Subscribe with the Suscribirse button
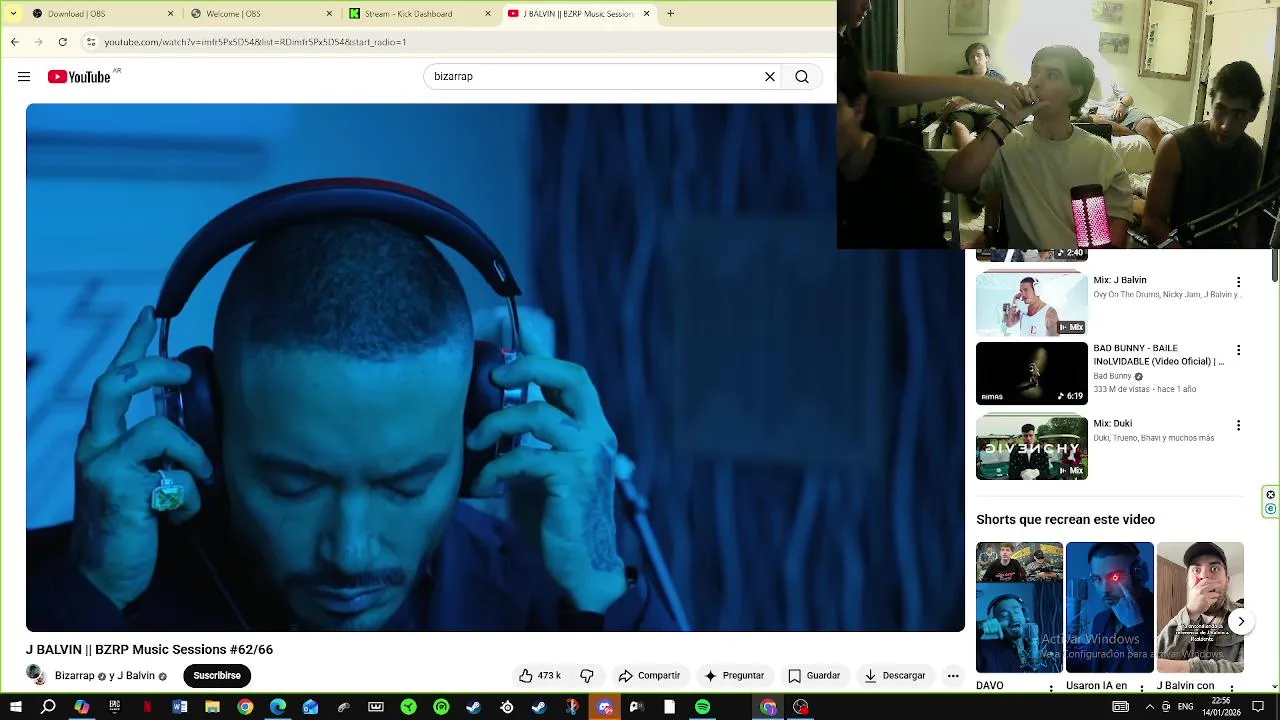 point(217,676)
